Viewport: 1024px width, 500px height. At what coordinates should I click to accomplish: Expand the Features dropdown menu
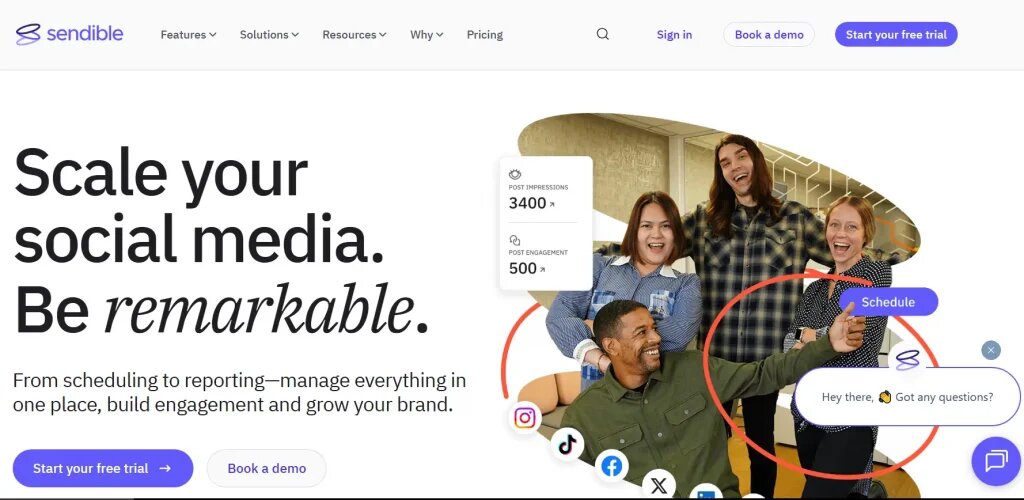[188, 35]
